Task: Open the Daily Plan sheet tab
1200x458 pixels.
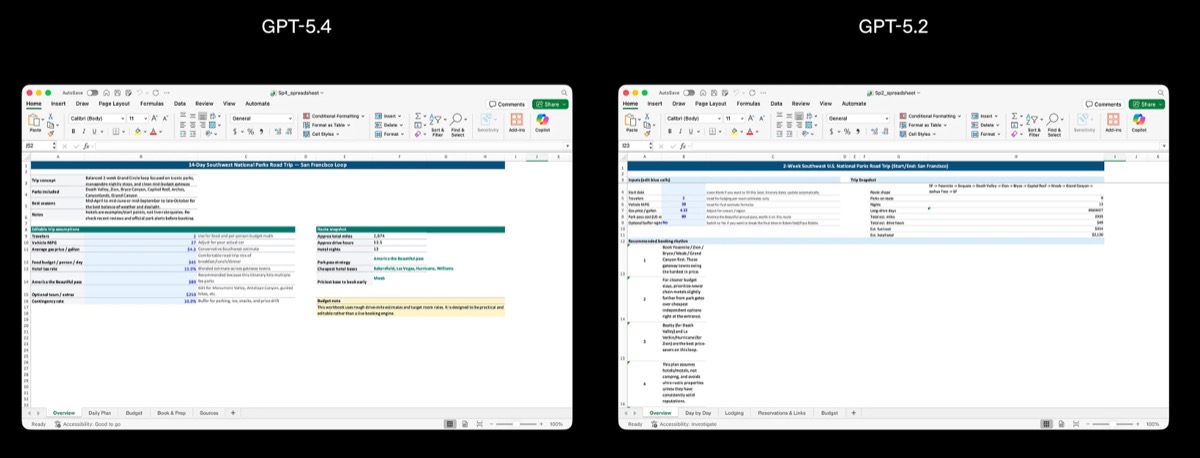Action: (100, 412)
